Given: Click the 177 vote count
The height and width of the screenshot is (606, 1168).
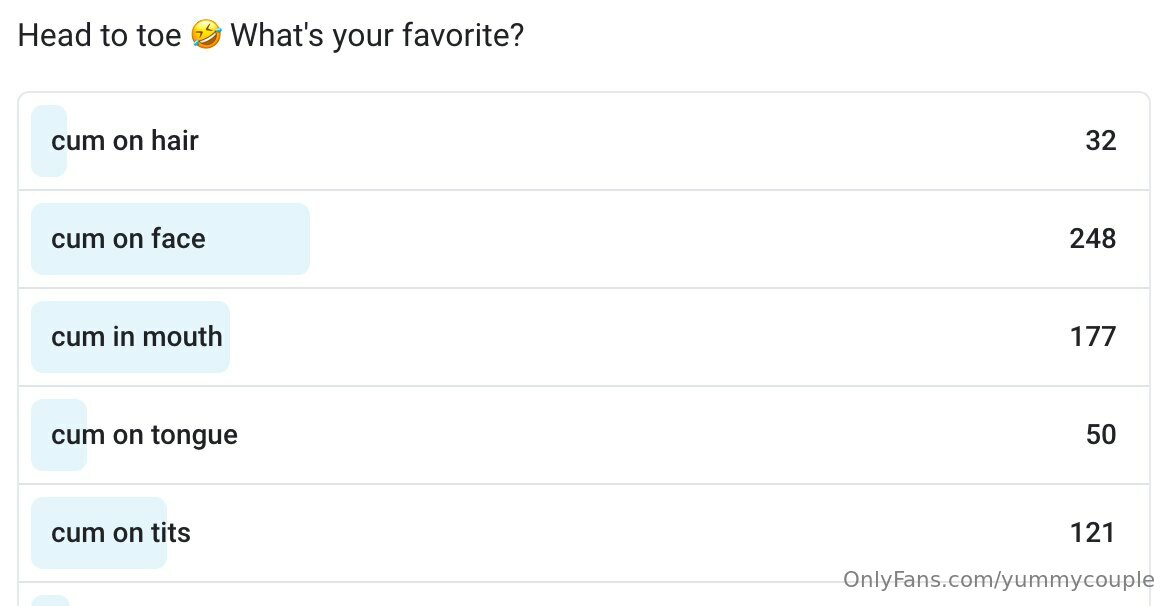Looking at the screenshot, I should click(1093, 337).
